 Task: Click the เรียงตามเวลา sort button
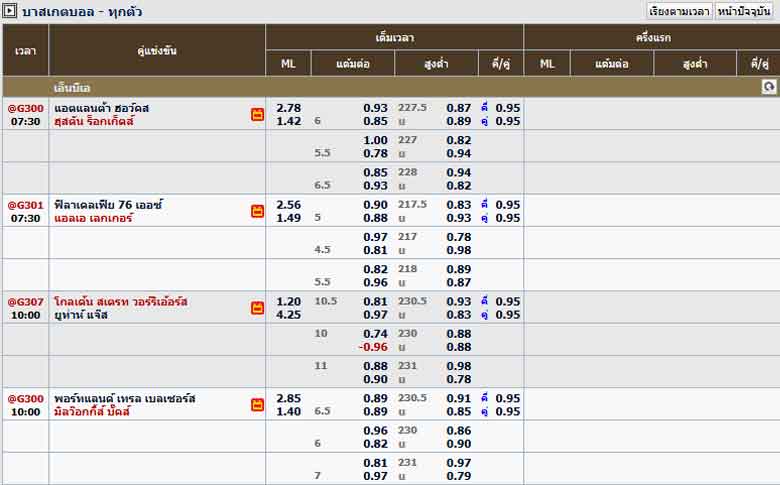tap(679, 11)
